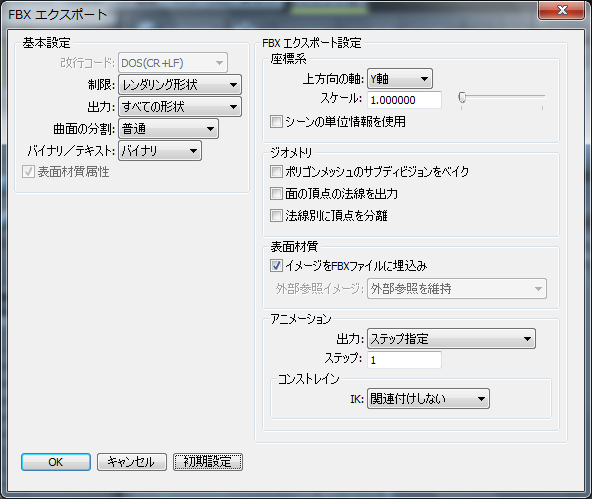Enable 面の頂点の法線を出力 checkbox

(x=276, y=194)
